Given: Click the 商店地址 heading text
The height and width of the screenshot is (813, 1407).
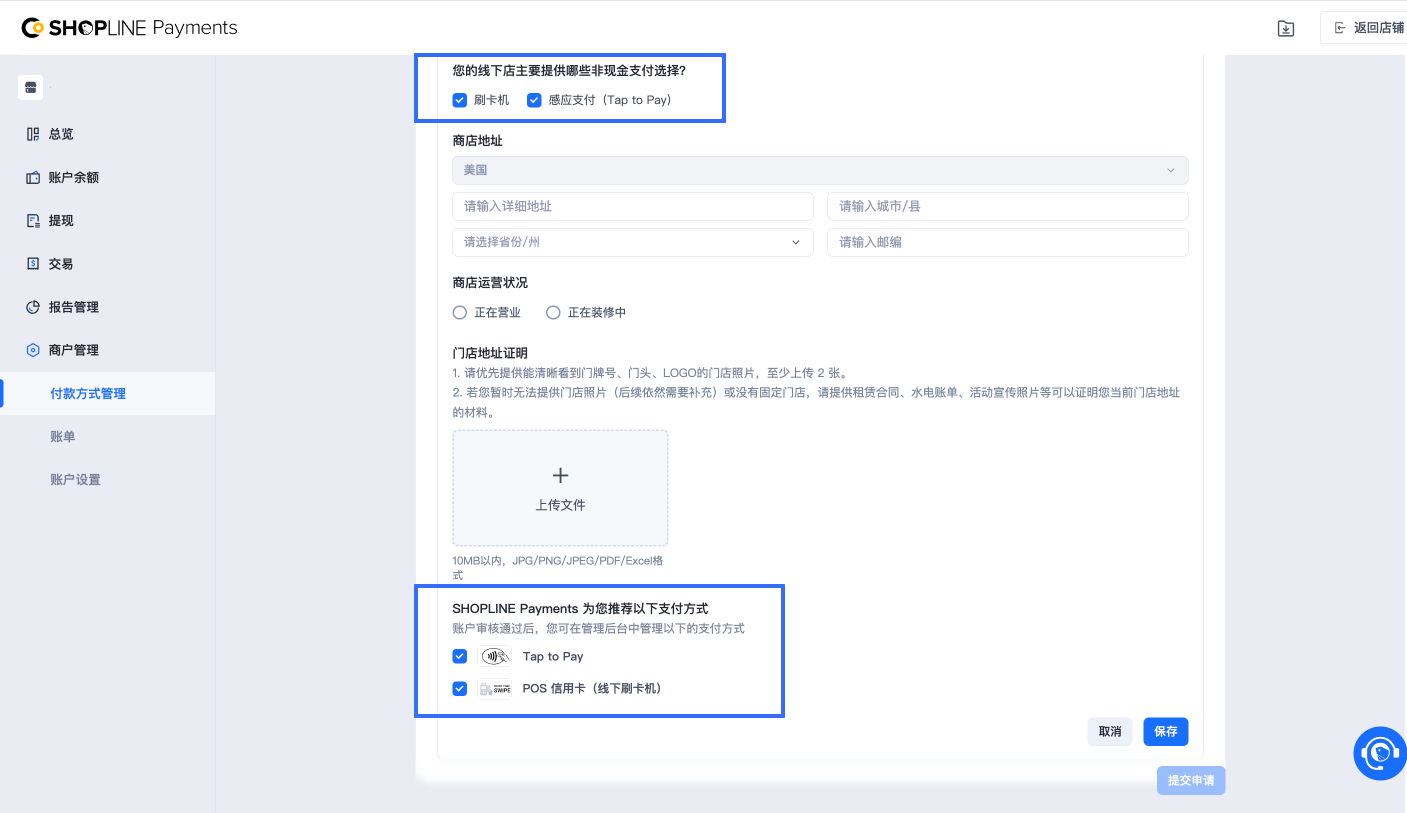Looking at the screenshot, I should 478,141.
